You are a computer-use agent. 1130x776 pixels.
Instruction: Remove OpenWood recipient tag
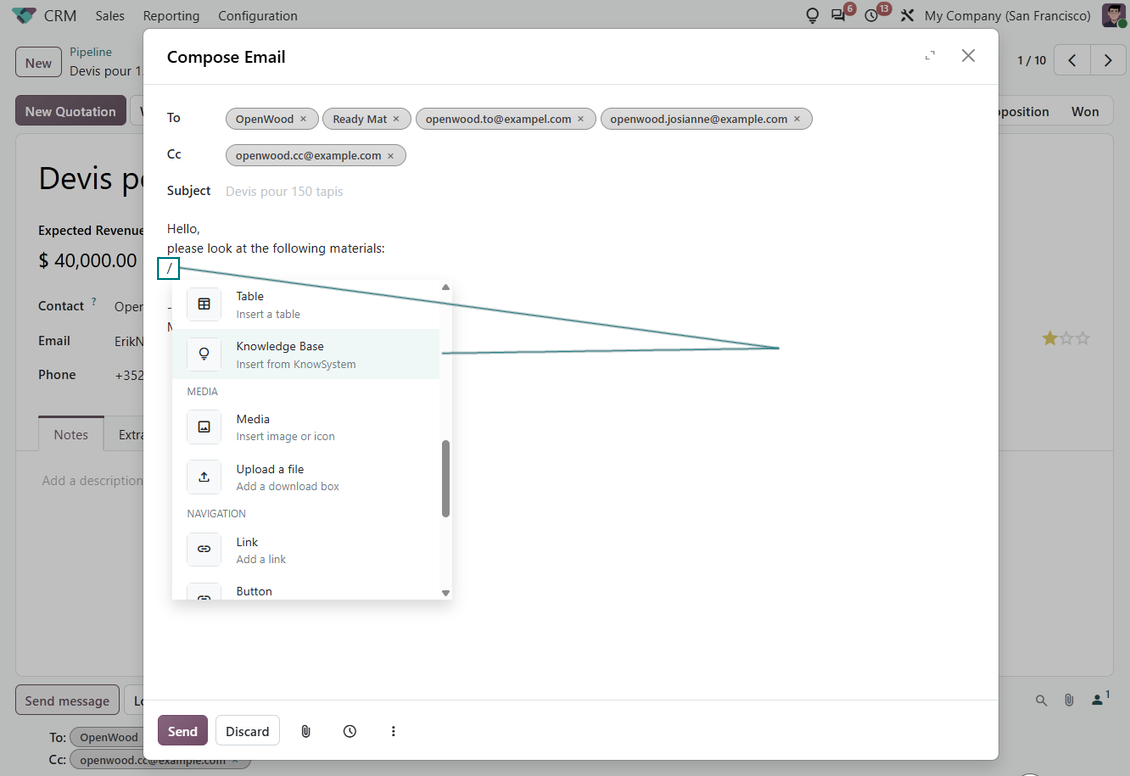coord(303,119)
